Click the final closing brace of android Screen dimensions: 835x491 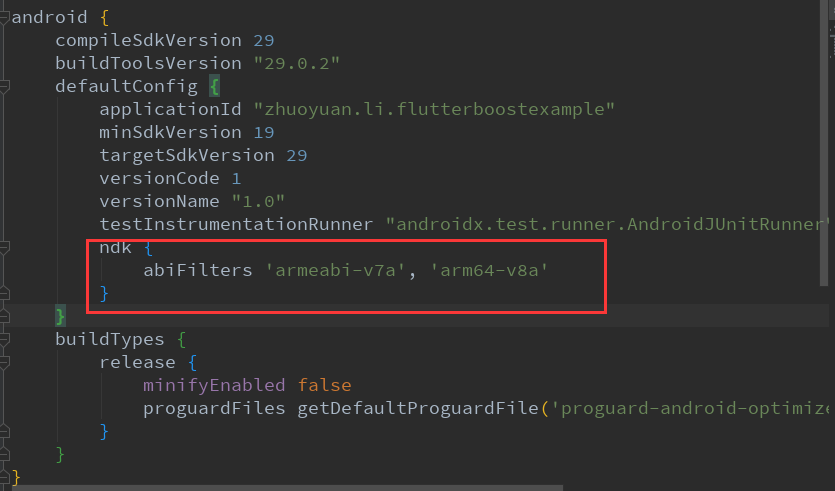point(16,477)
